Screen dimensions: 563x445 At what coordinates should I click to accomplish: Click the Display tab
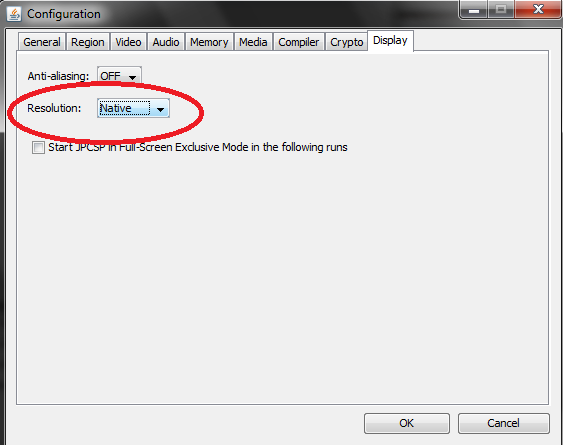point(390,41)
